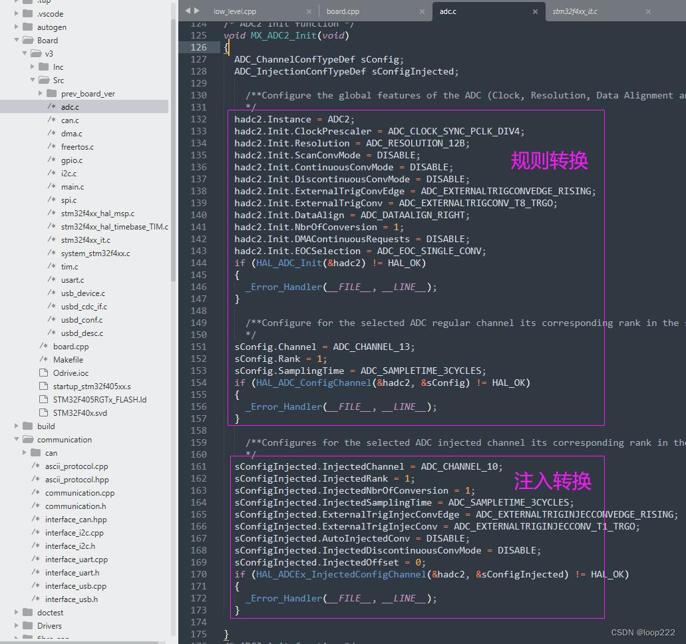Click line number 126 in the gutter
686x644 pixels.
[198, 47]
